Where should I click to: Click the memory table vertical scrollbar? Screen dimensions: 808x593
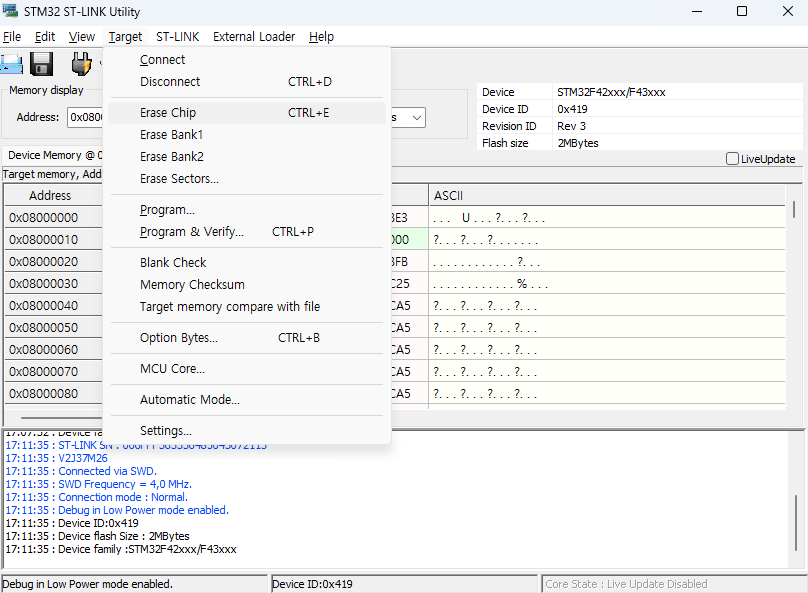794,209
